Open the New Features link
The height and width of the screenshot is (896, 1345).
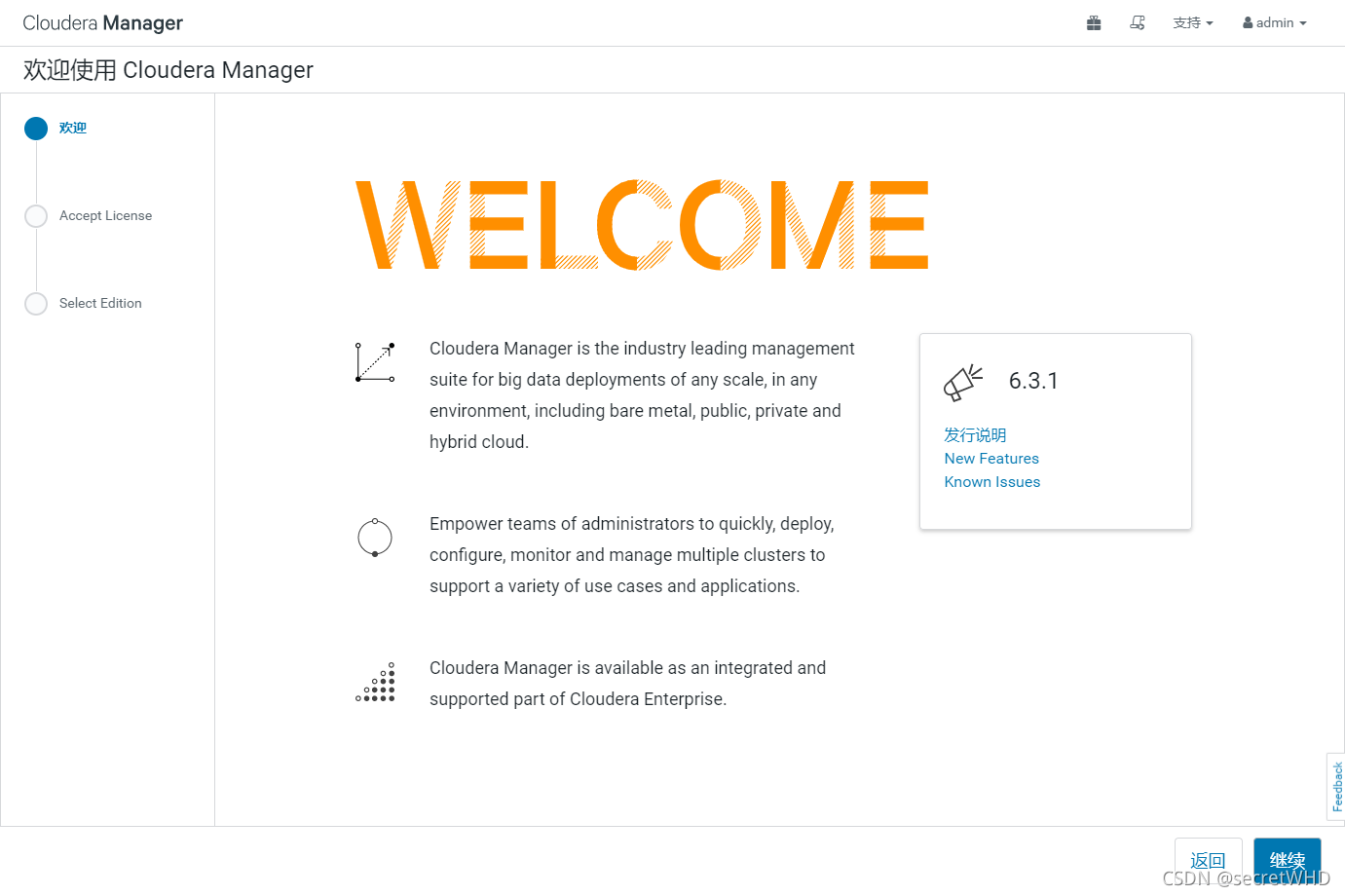click(991, 458)
